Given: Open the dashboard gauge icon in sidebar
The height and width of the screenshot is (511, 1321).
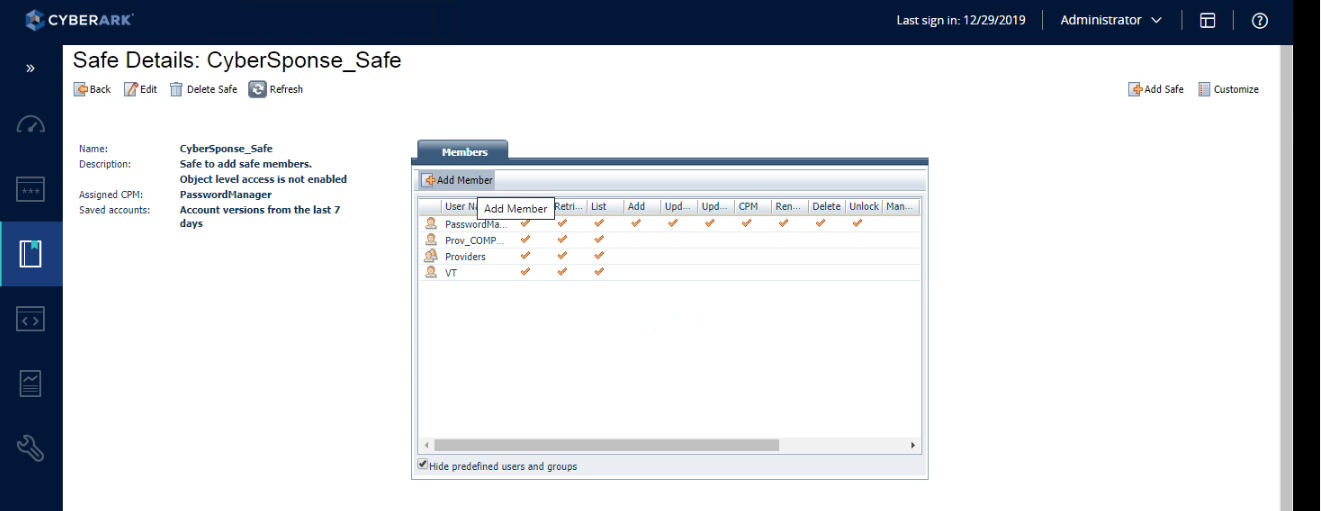Looking at the screenshot, I should (x=31, y=125).
